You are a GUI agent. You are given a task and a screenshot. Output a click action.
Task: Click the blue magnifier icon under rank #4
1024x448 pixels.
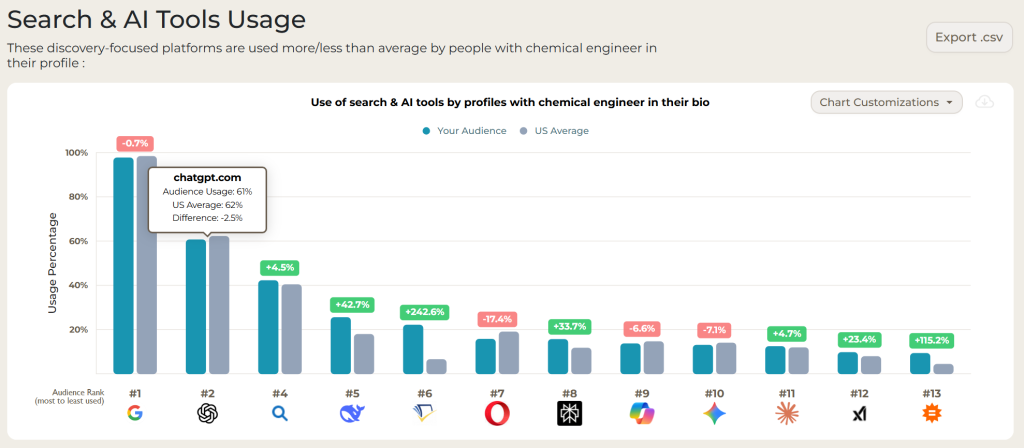pos(279,413)
